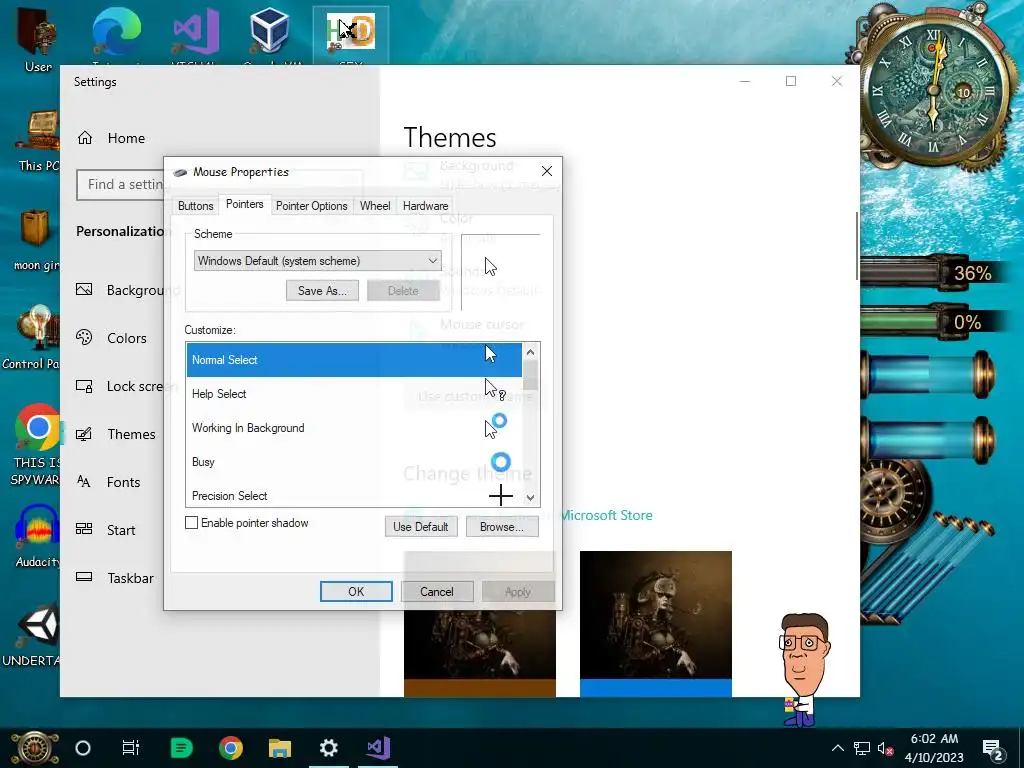Confirm Mouse Properties with OK
Viewport: 1024px width, 768px height.
[356, 591]
